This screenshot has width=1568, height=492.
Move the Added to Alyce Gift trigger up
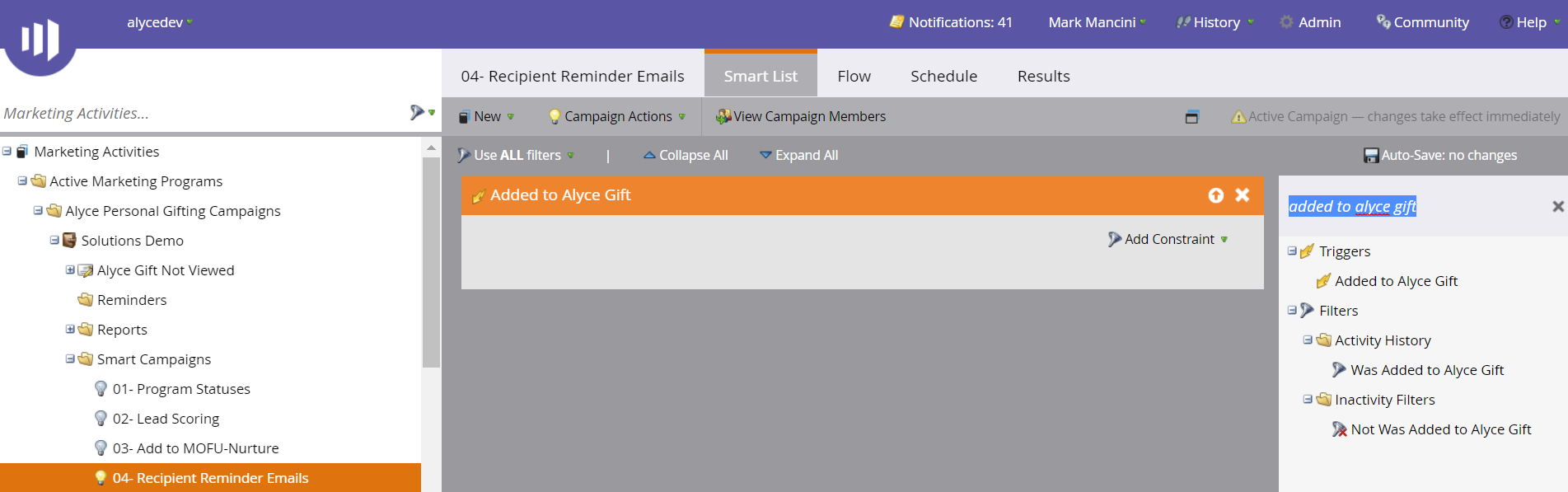pos(1216,195)
